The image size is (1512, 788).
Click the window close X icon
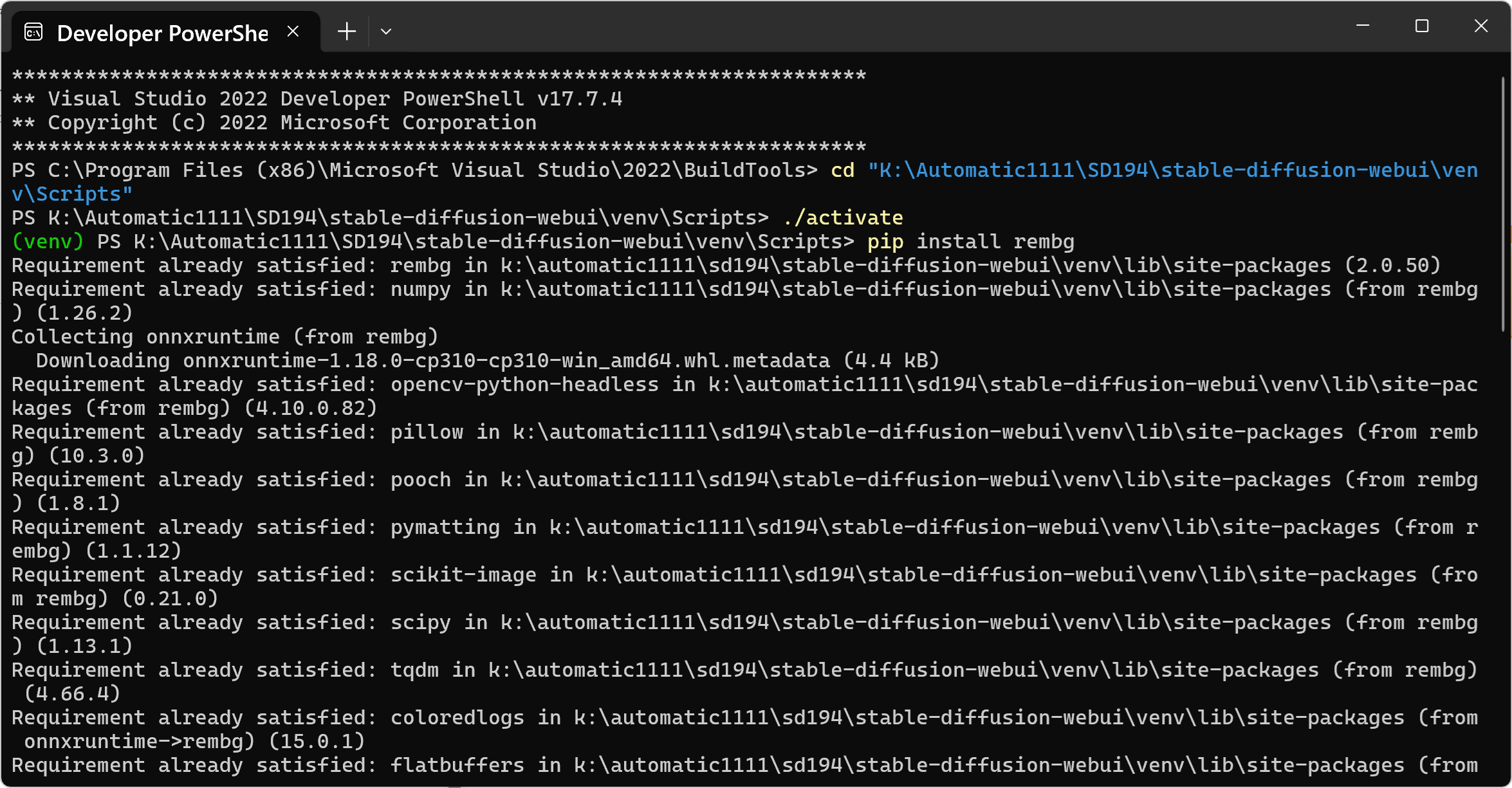1480,26
